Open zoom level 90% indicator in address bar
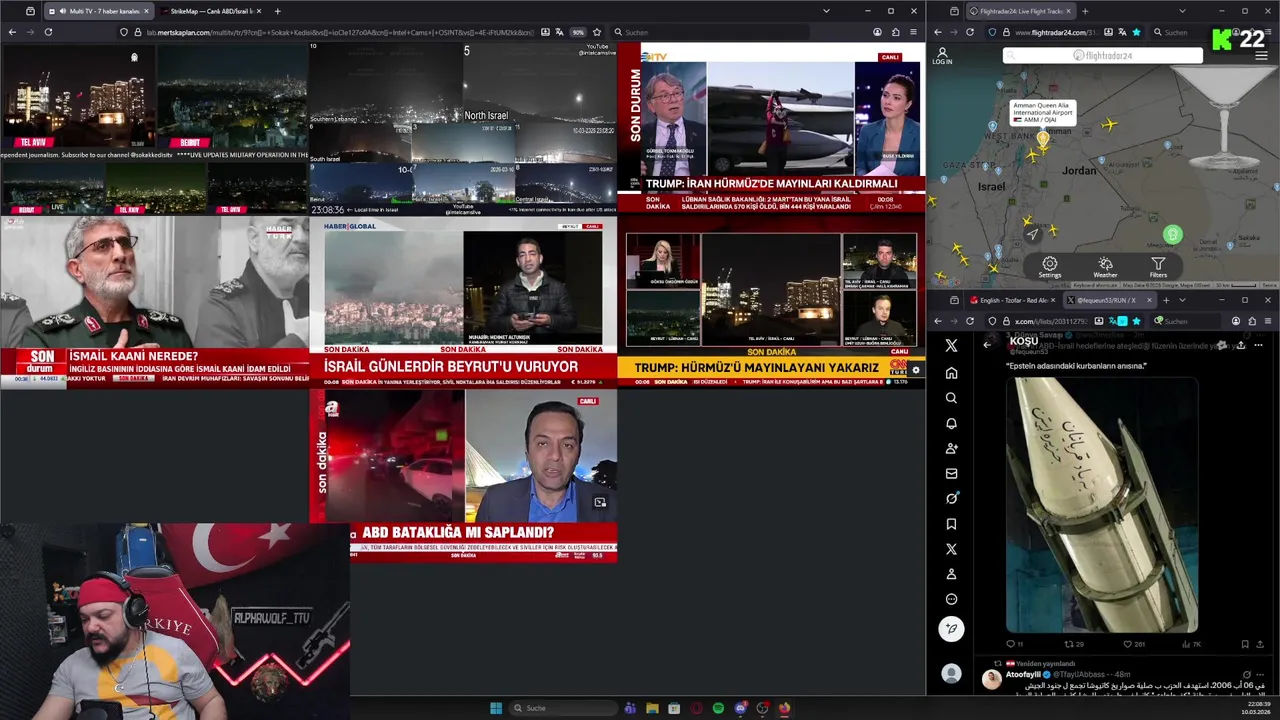1280x720 pixels. tap(578, 32)
